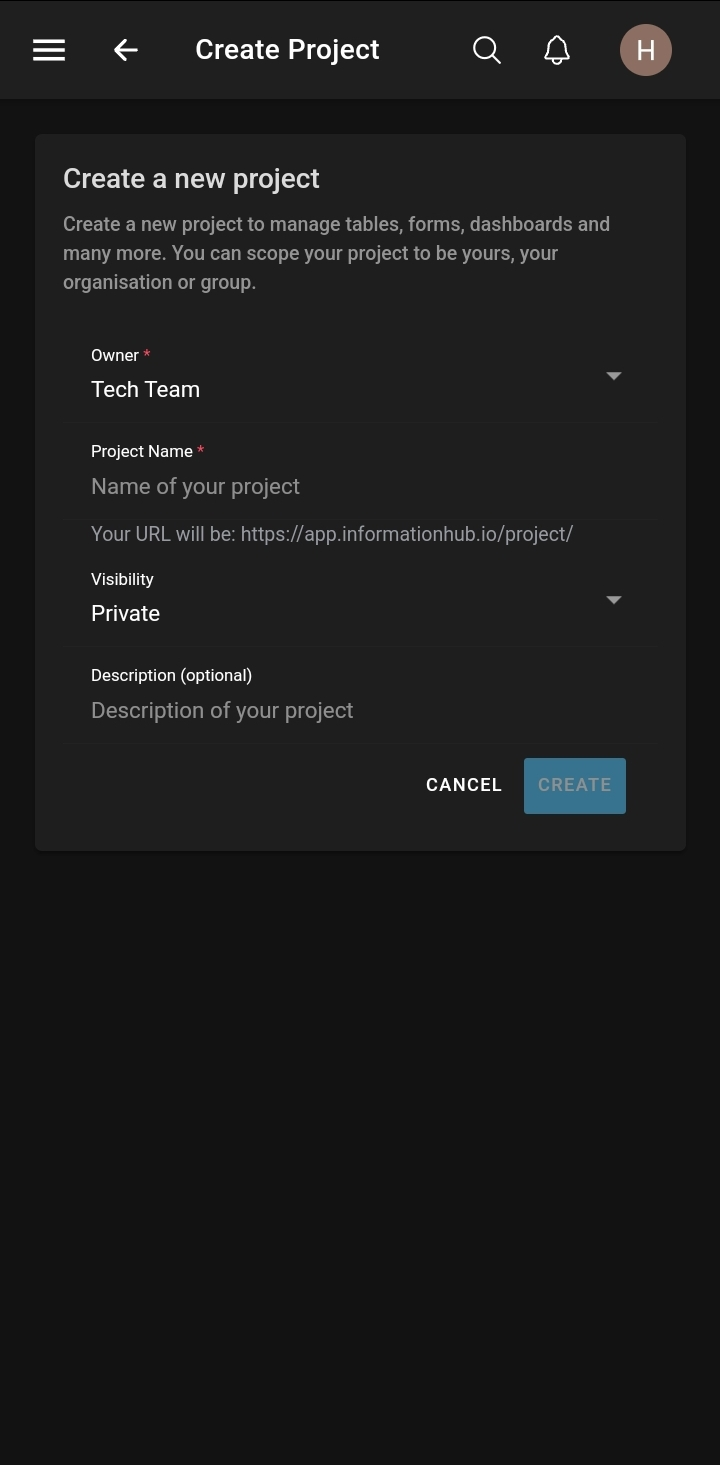Click the "Description (optional)" label
This screenshot has height=1465, width=720.
171,675
